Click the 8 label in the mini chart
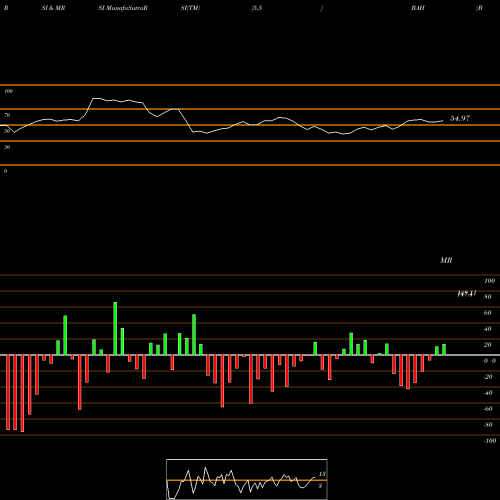 click(320, 486)
